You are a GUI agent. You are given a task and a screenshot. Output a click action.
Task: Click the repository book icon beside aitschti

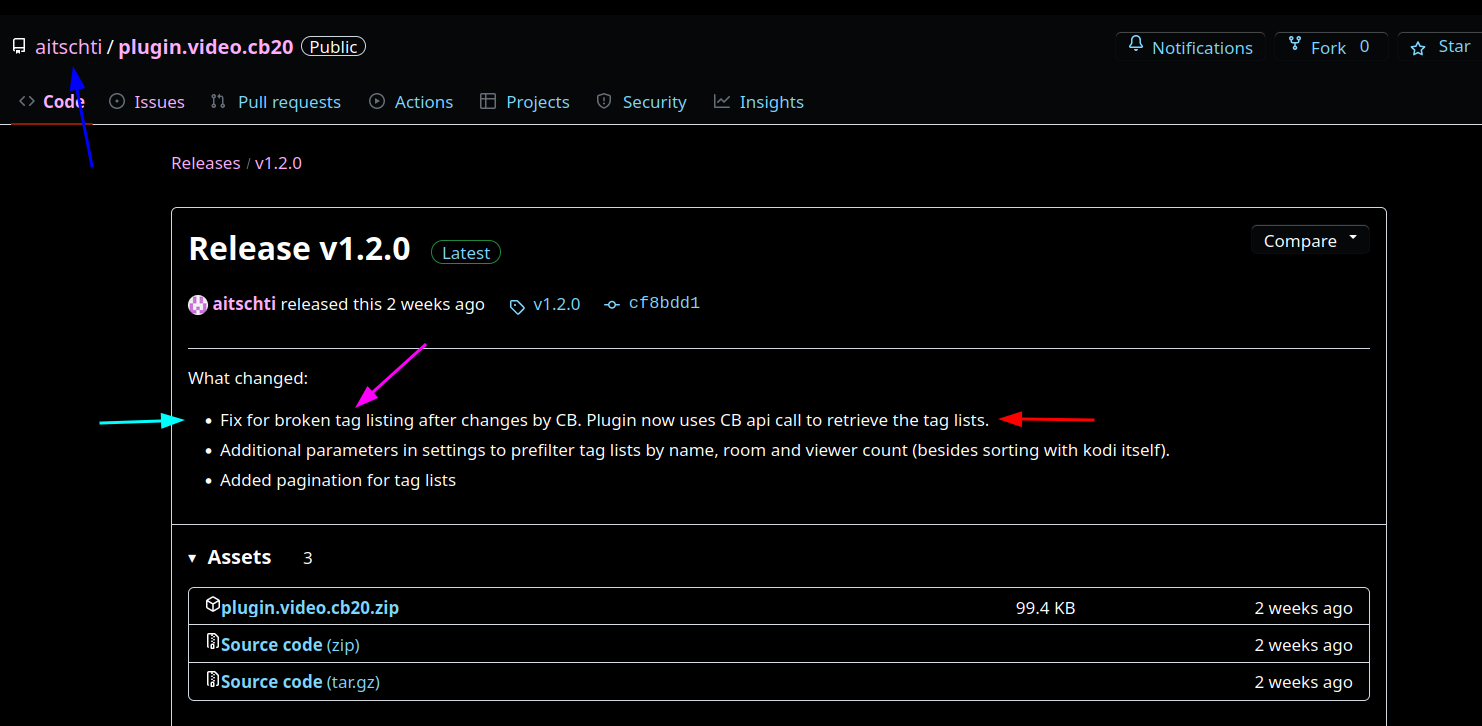click(18, 47)
